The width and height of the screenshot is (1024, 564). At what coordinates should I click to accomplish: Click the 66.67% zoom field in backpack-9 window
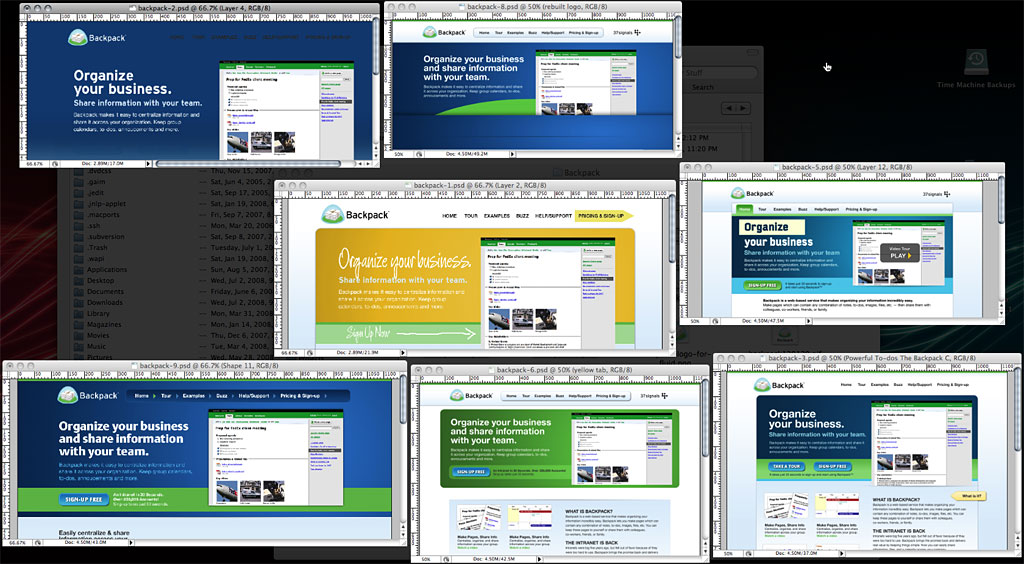[x=18, y=542]
